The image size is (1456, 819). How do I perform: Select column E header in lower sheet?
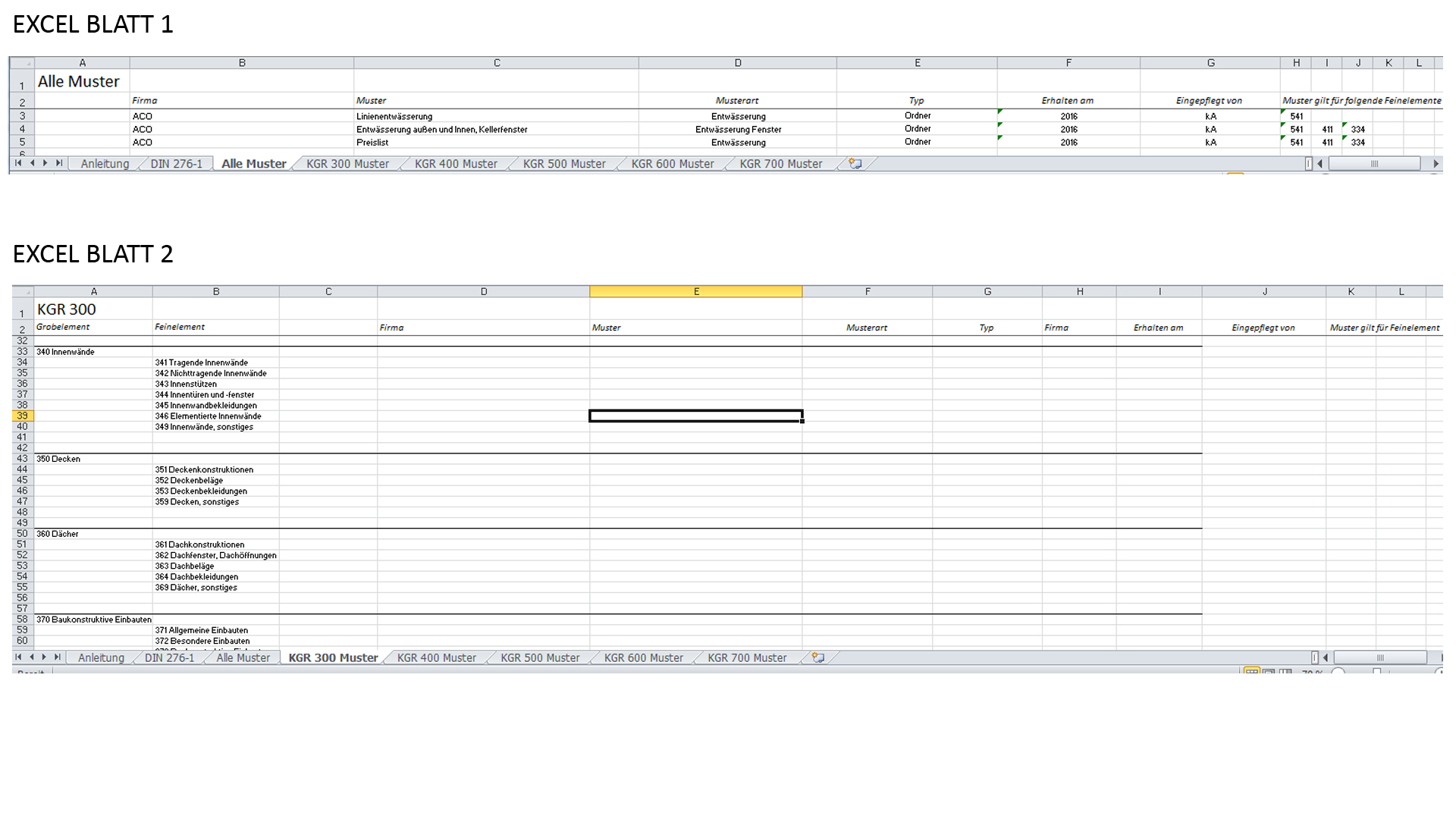[695, 292]
